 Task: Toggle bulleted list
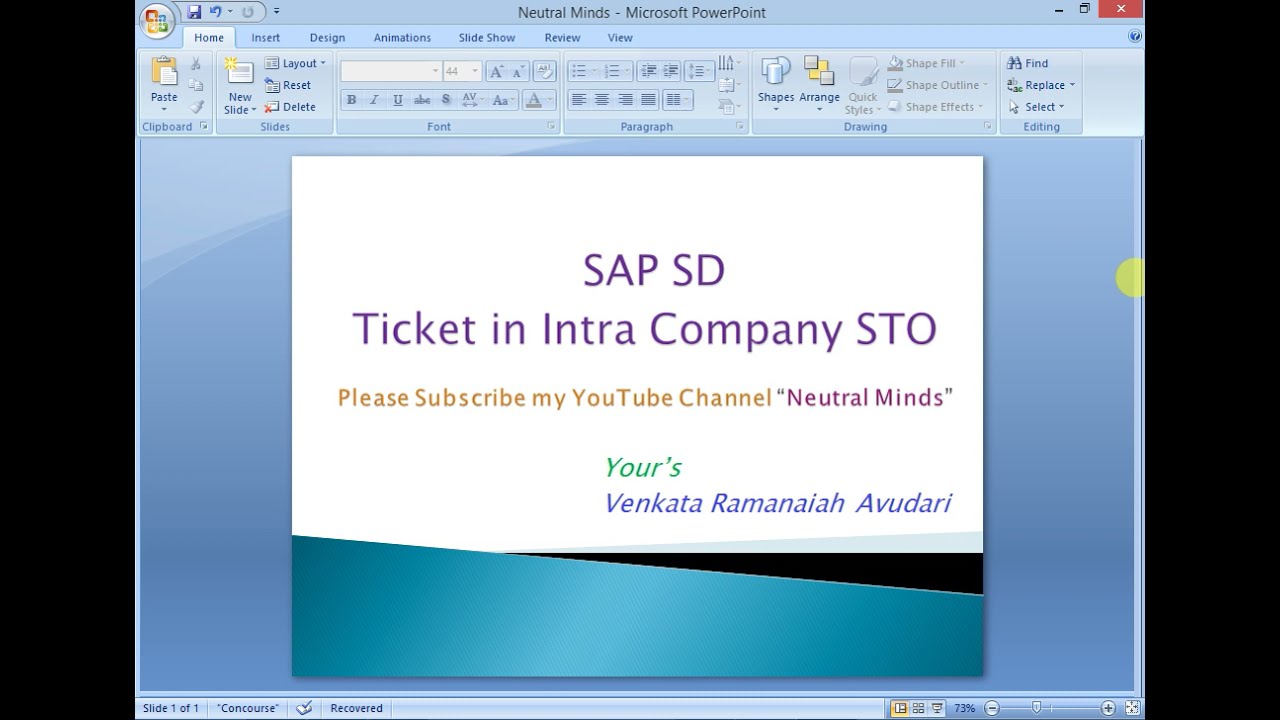coord(578,71)
